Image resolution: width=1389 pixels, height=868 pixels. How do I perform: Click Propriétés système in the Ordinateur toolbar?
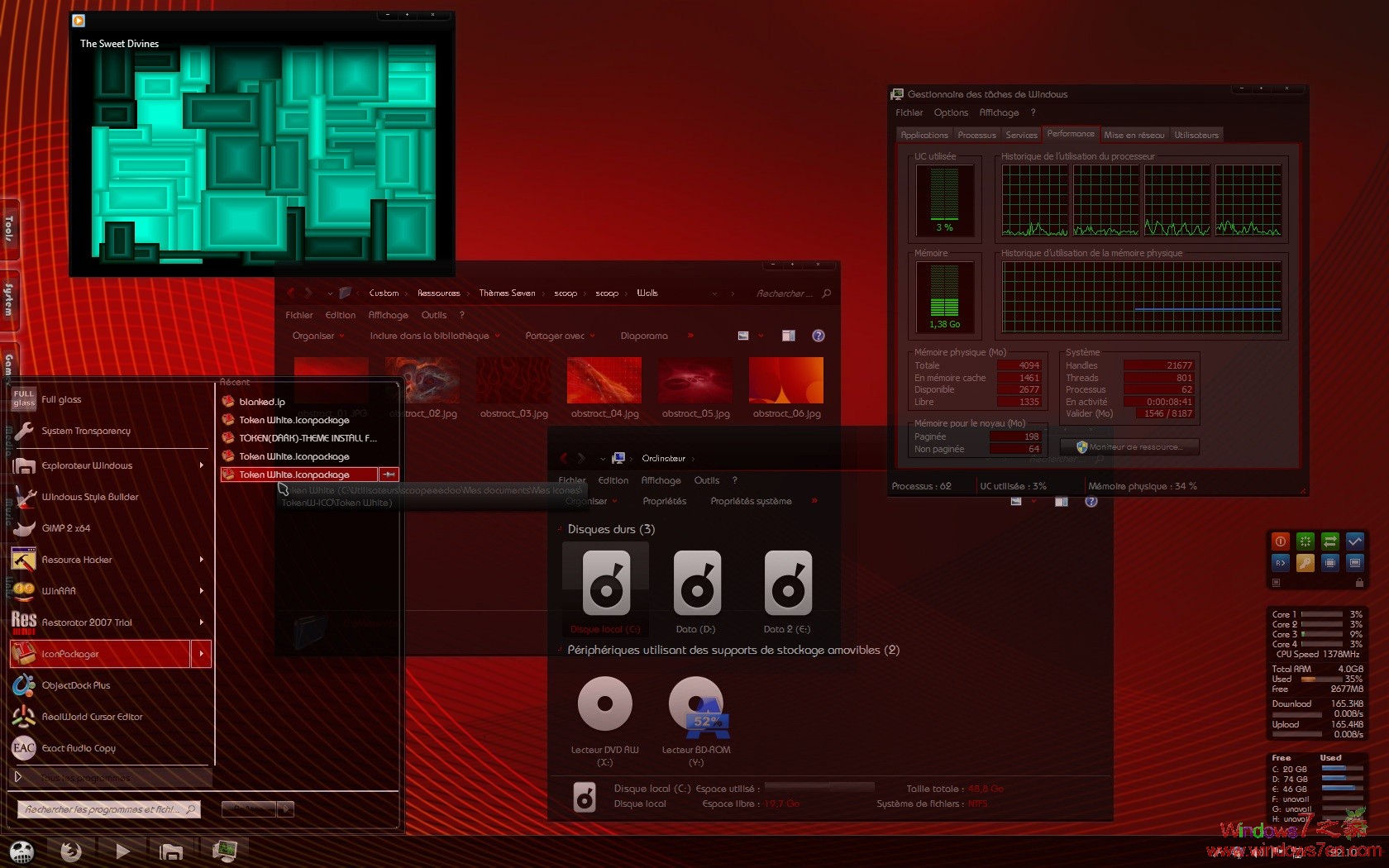point(751,501)
